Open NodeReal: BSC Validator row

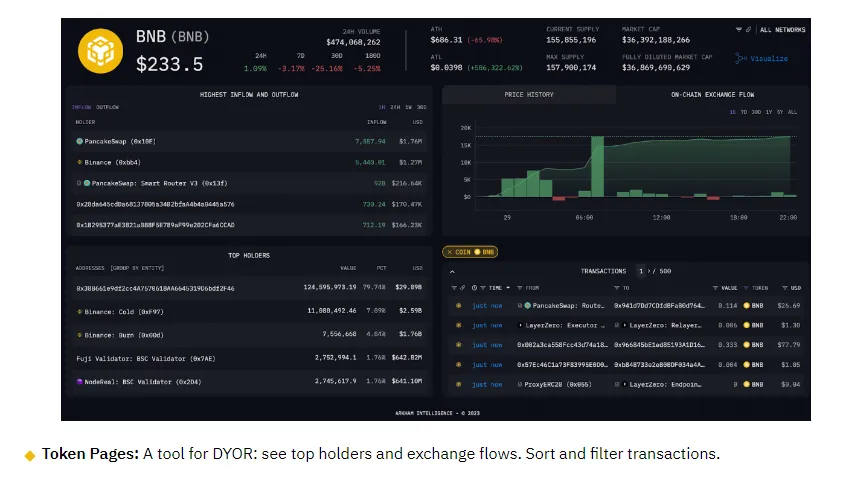coord(249,382)
